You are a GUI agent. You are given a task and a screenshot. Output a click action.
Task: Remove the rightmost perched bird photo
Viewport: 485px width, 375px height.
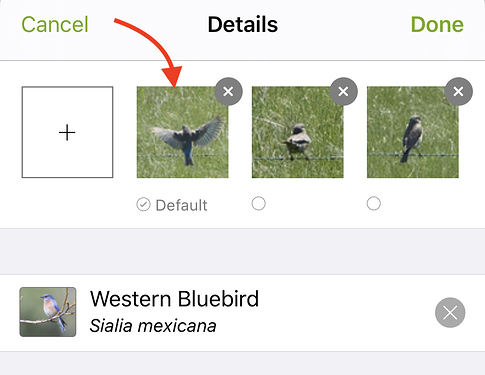pyautogui.click(x=459, y=91)
